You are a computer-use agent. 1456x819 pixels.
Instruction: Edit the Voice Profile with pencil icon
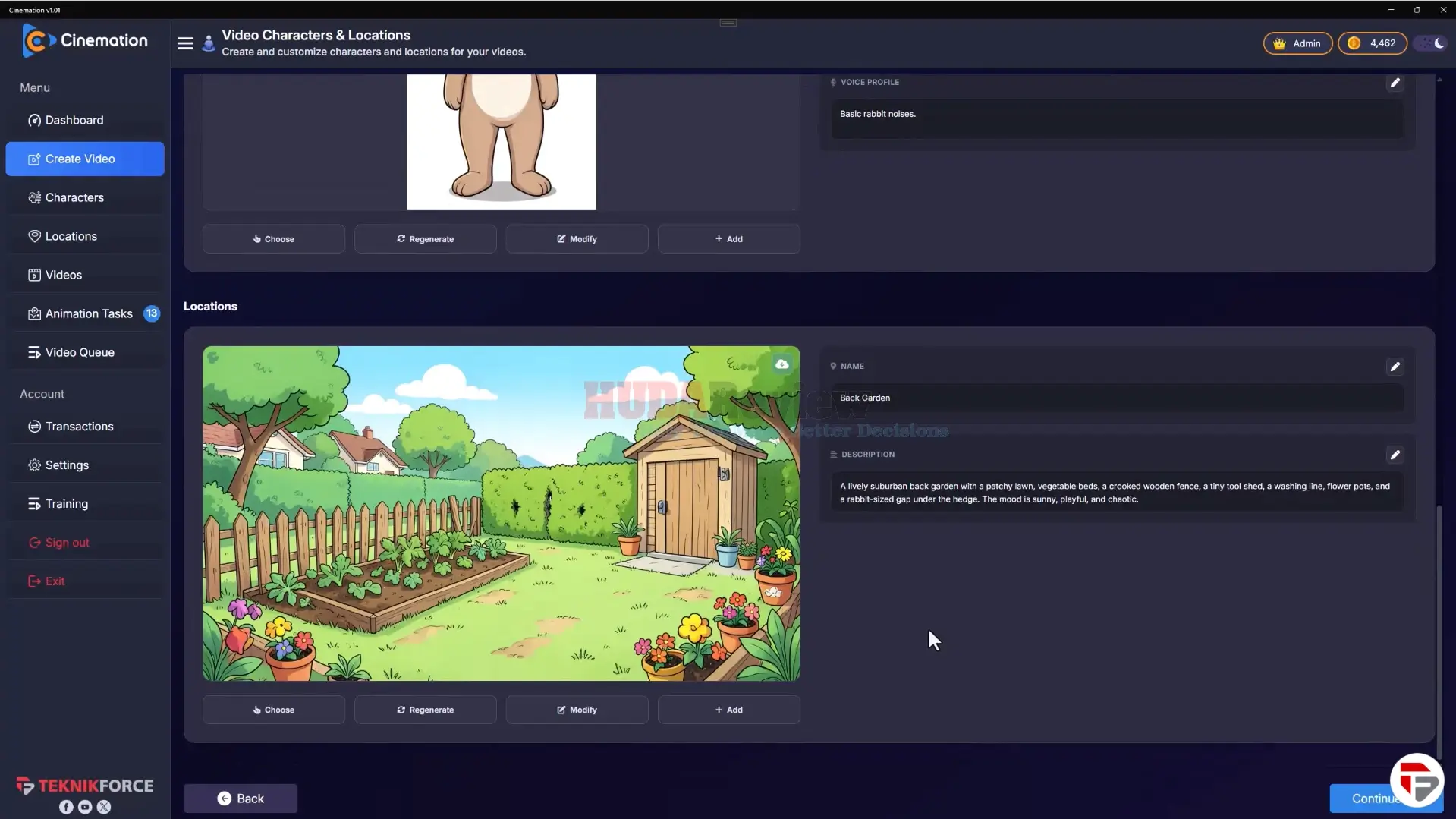click(1395, 83)
